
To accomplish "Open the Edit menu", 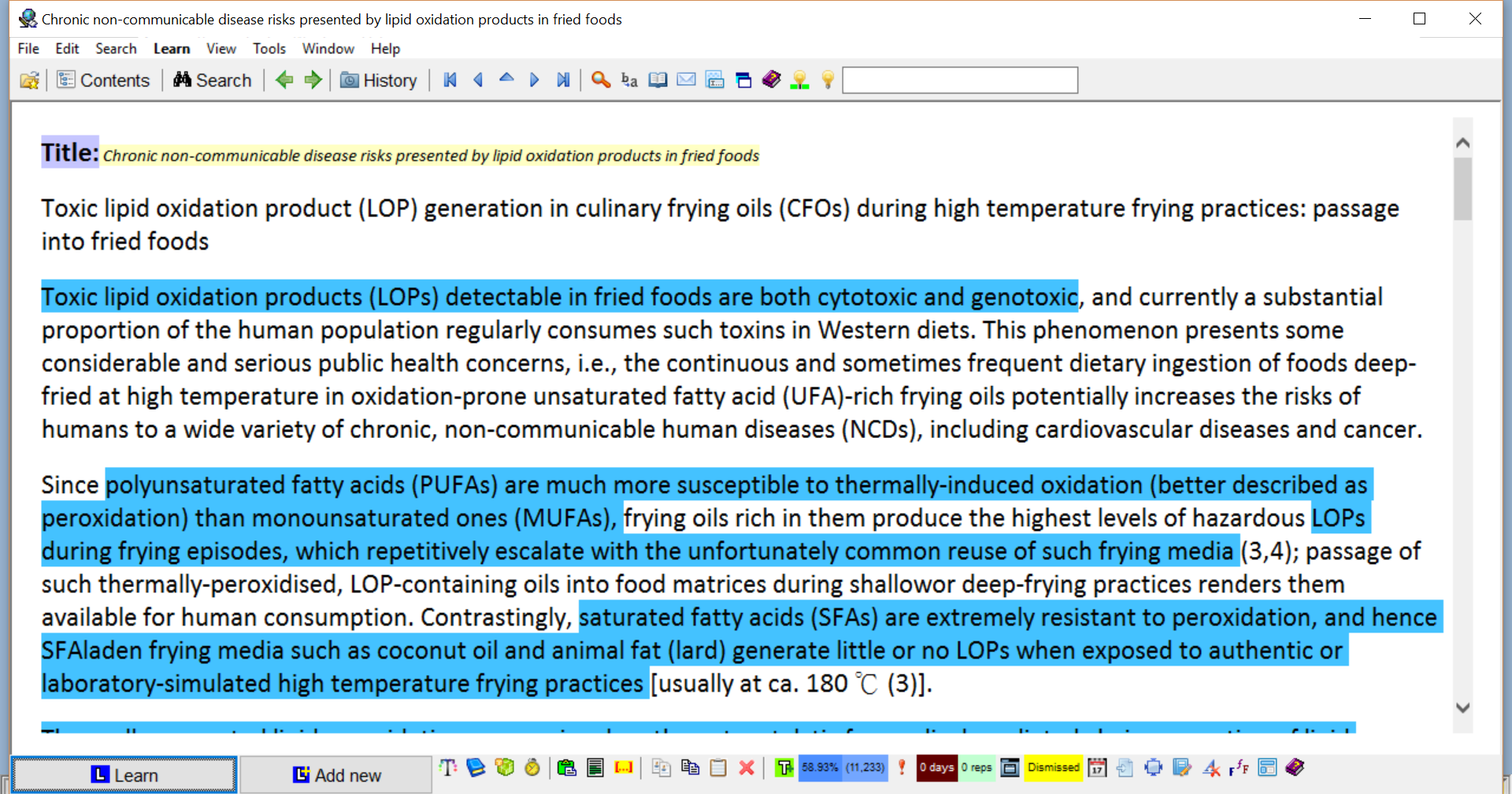I will 67,49.
